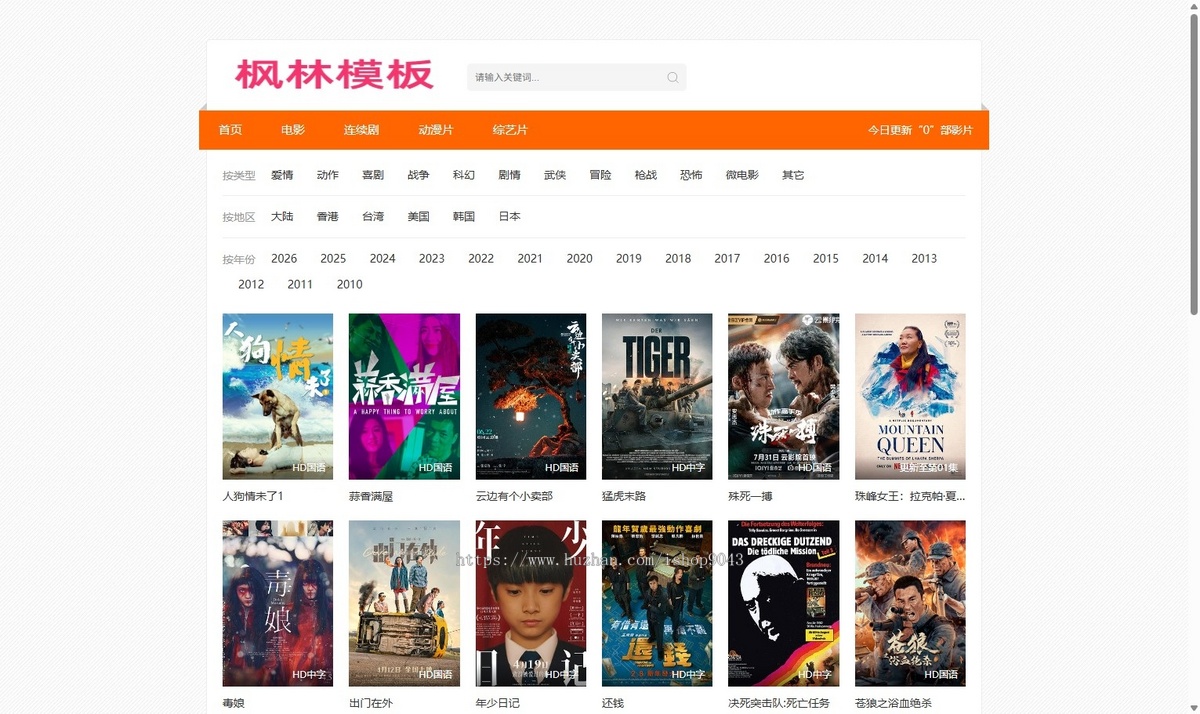Click the 枫林模板 site logo
Screen dimensions: 1200x714
[x=335, y=75]
